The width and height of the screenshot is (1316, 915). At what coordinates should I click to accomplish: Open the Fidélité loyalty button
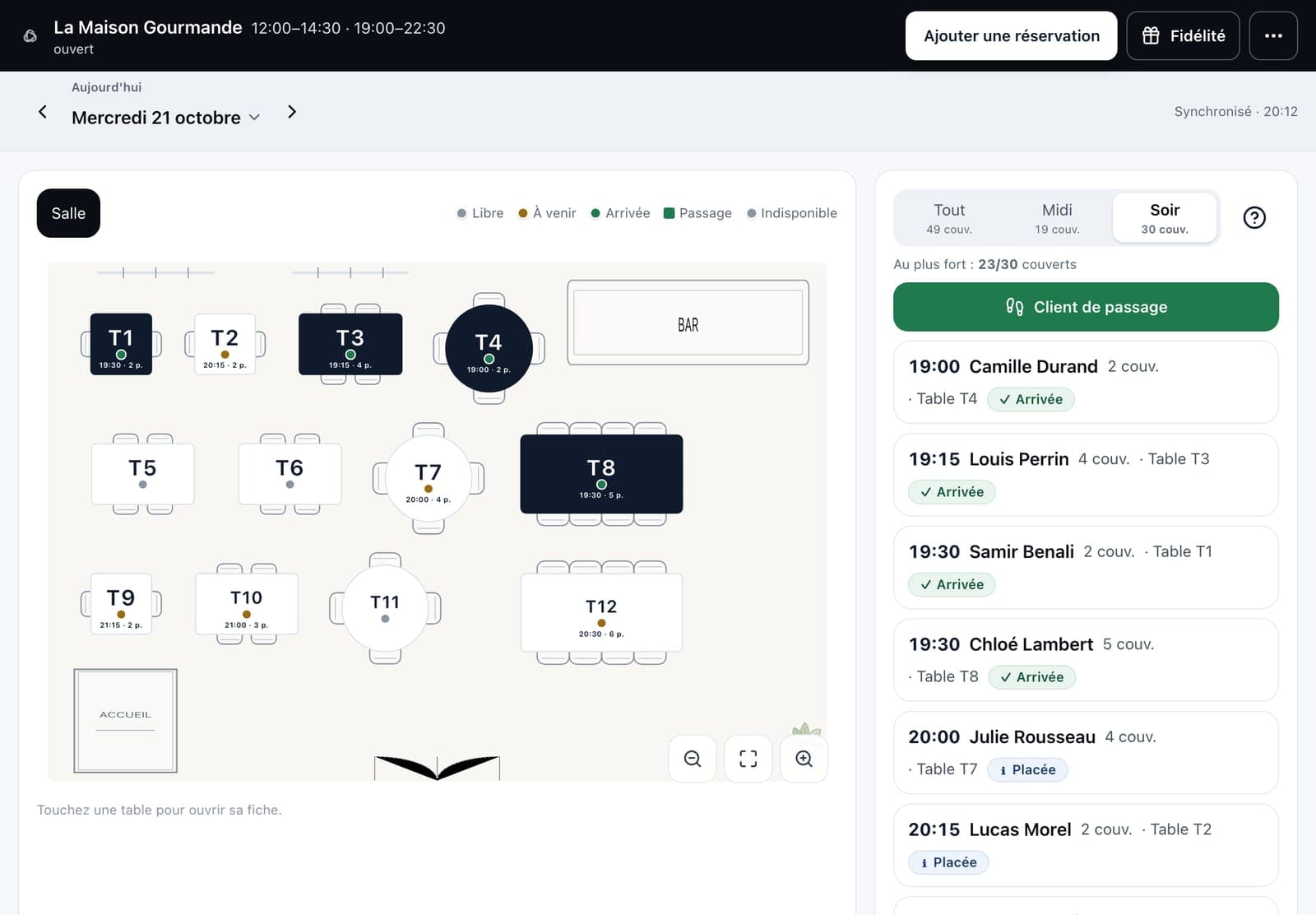(1183, 35)
